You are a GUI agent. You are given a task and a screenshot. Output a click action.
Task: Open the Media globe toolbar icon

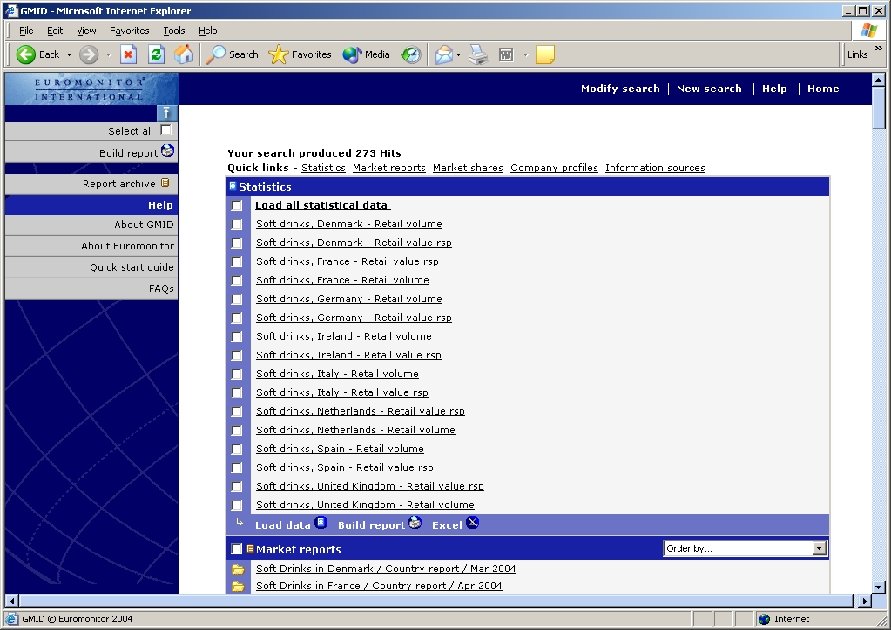coord(352,55)
